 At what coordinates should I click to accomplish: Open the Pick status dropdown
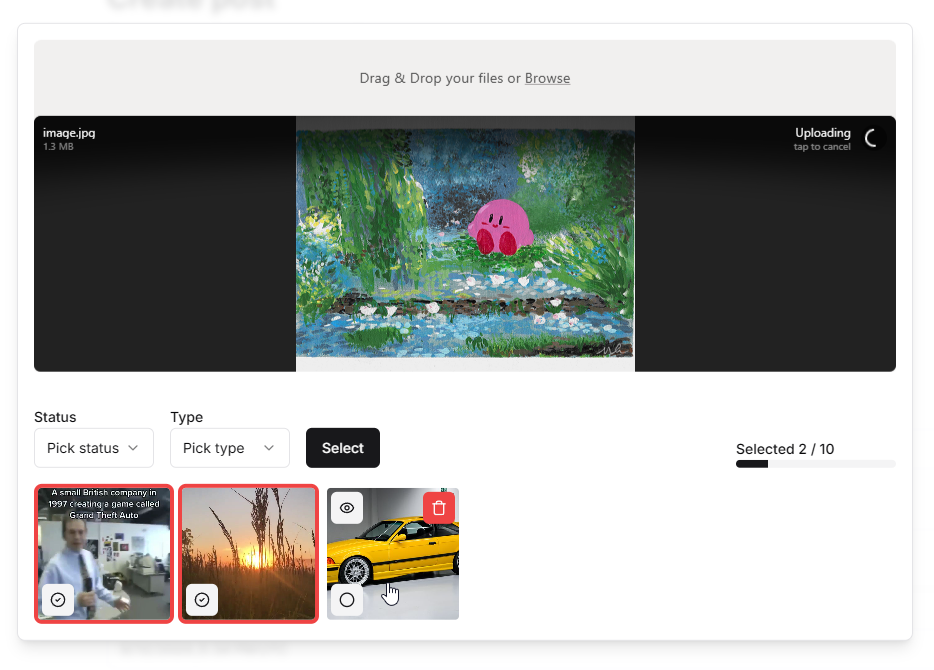coord(94,448)
